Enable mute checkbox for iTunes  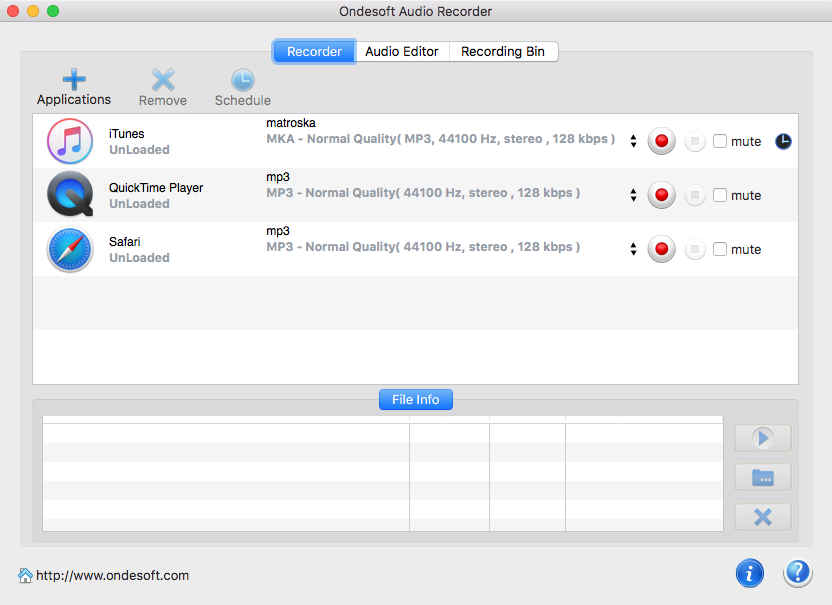pos(720,141)
